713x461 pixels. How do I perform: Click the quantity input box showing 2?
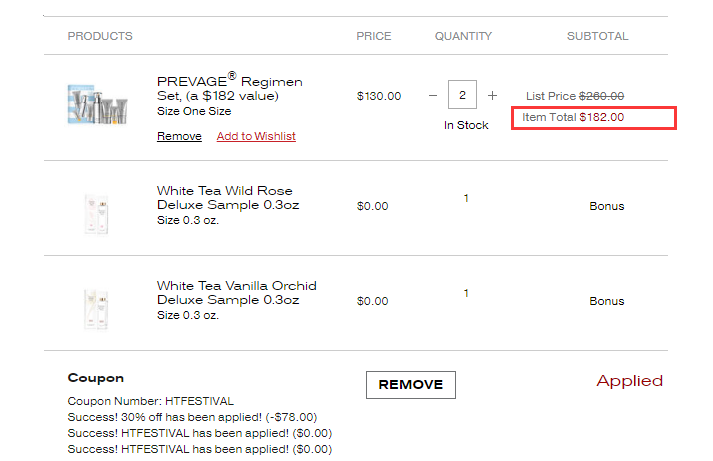(462, 95)
